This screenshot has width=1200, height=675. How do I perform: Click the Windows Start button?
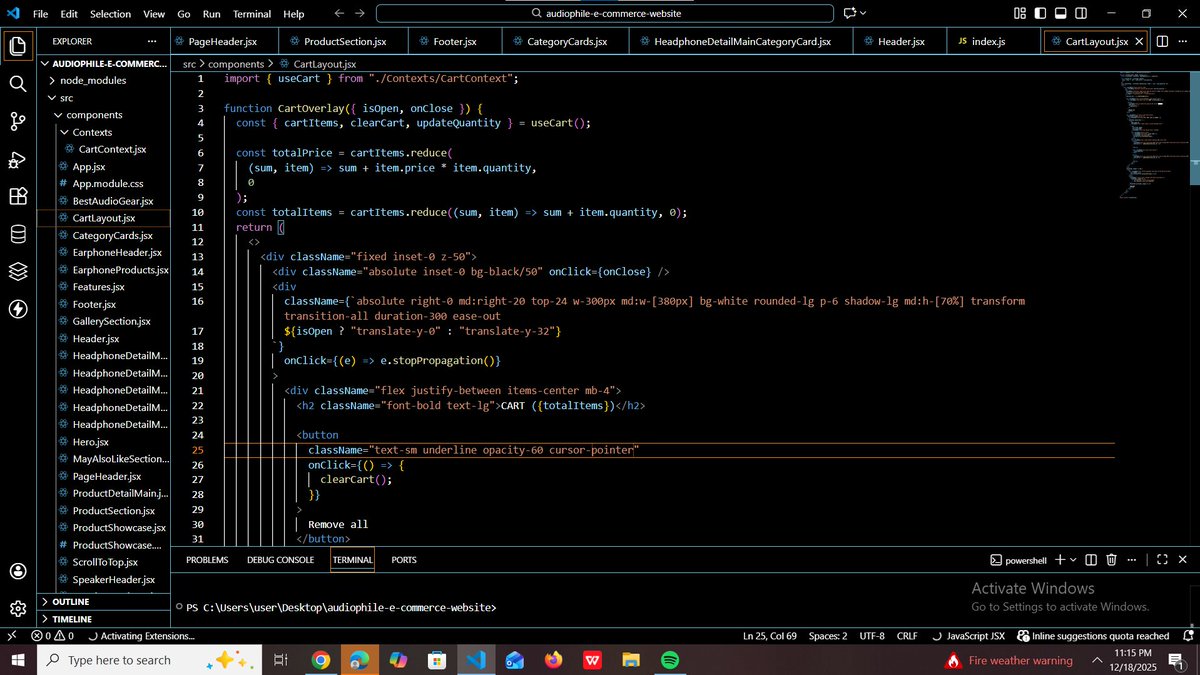17,660
